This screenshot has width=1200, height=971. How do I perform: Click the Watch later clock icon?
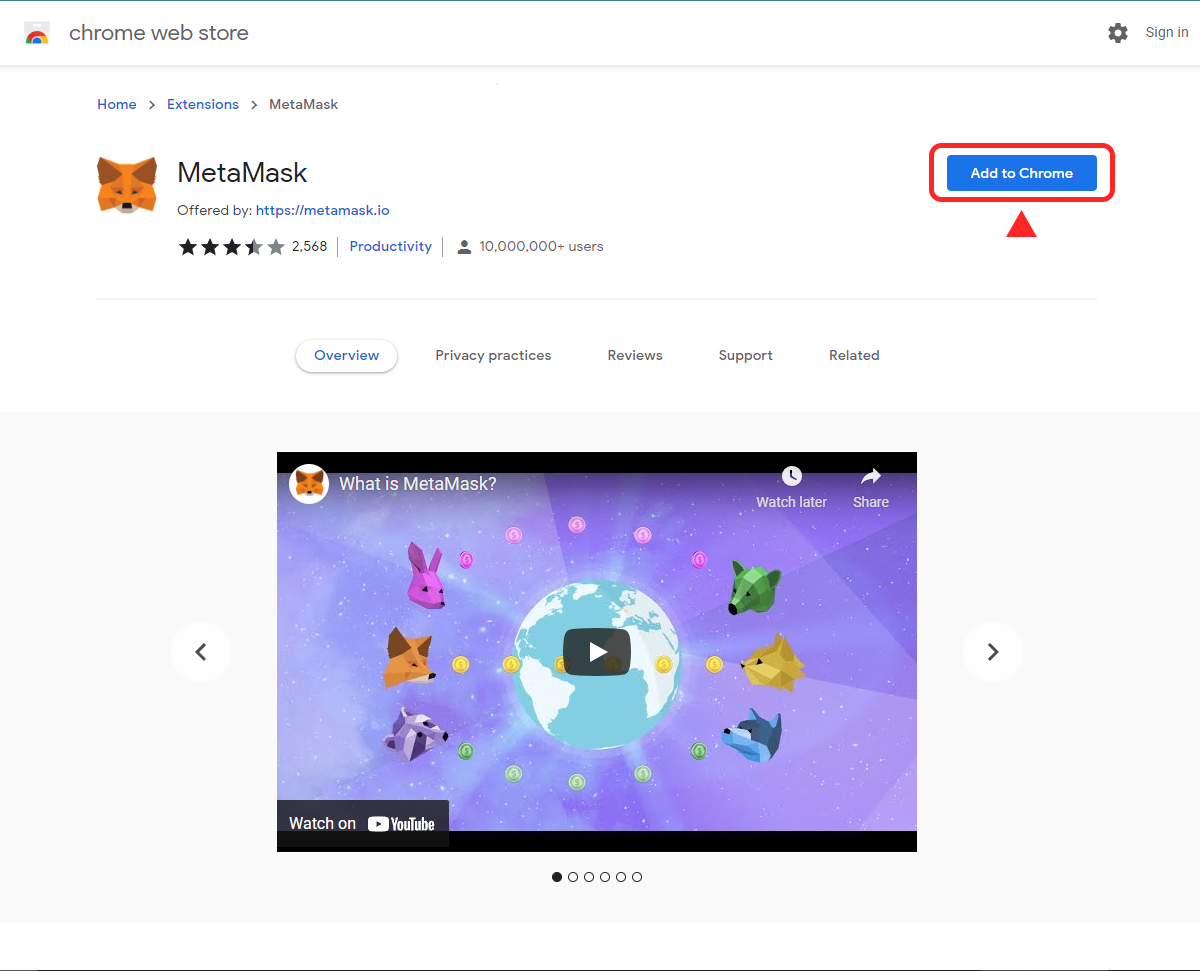(792, 476)
